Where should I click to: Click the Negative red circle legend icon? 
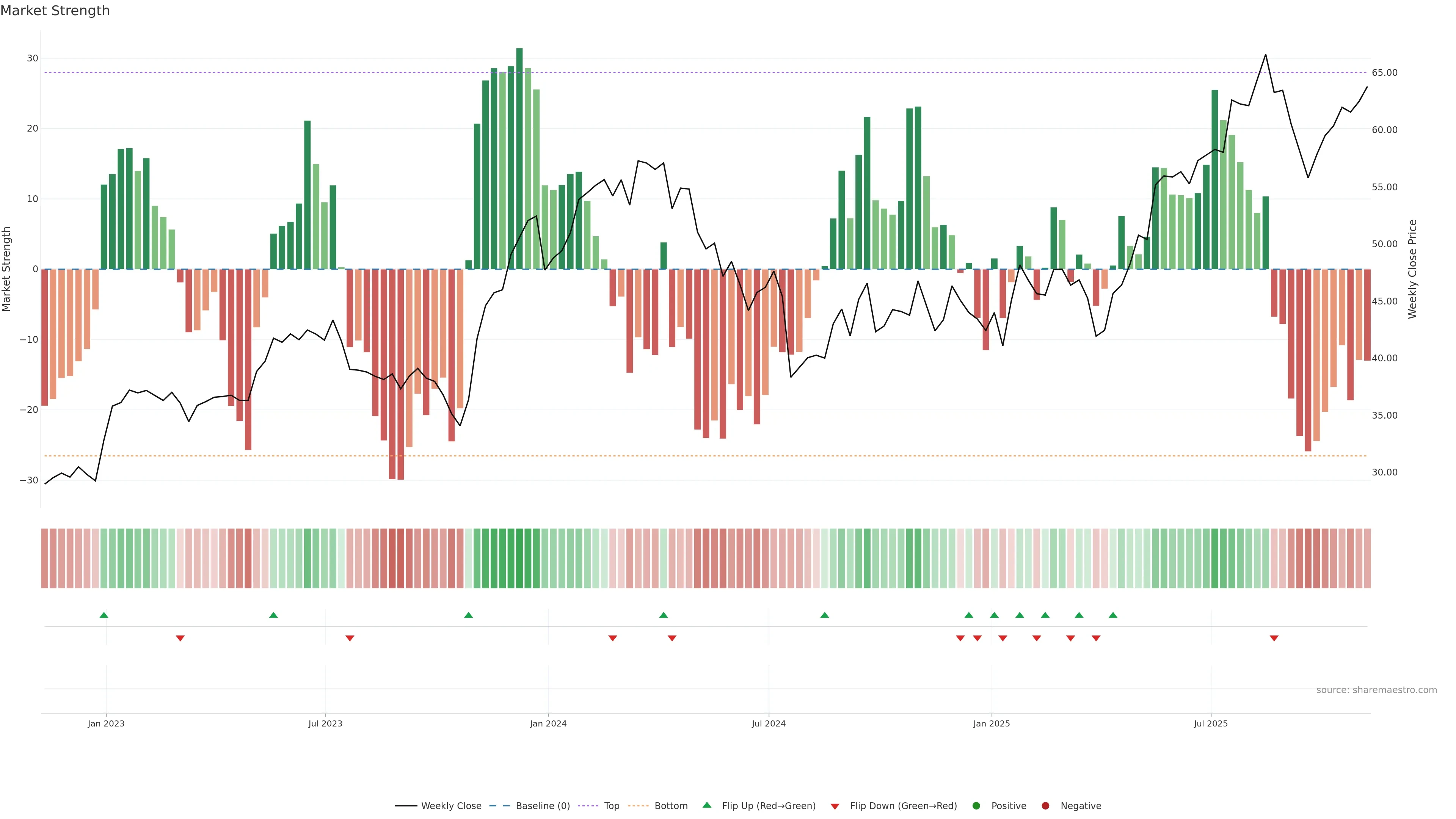[x=1045, y=806]
